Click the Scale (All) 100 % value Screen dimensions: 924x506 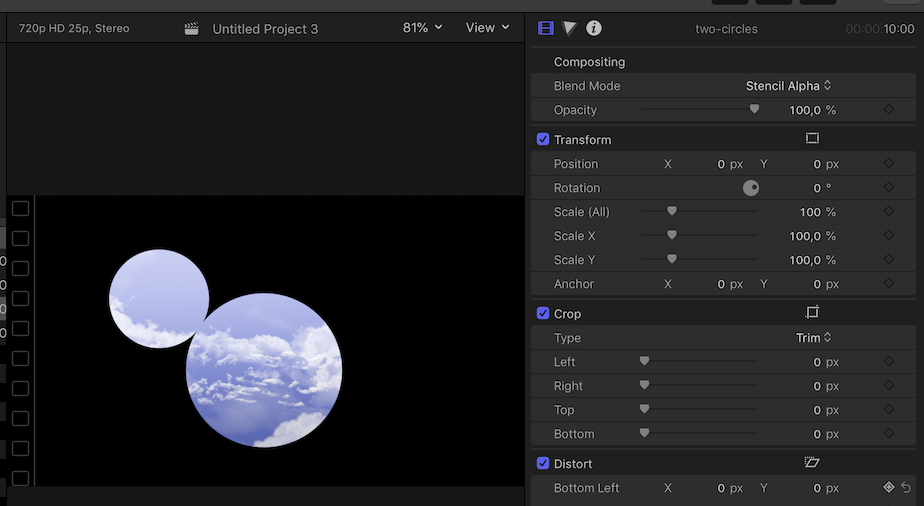tap(818, 212)
